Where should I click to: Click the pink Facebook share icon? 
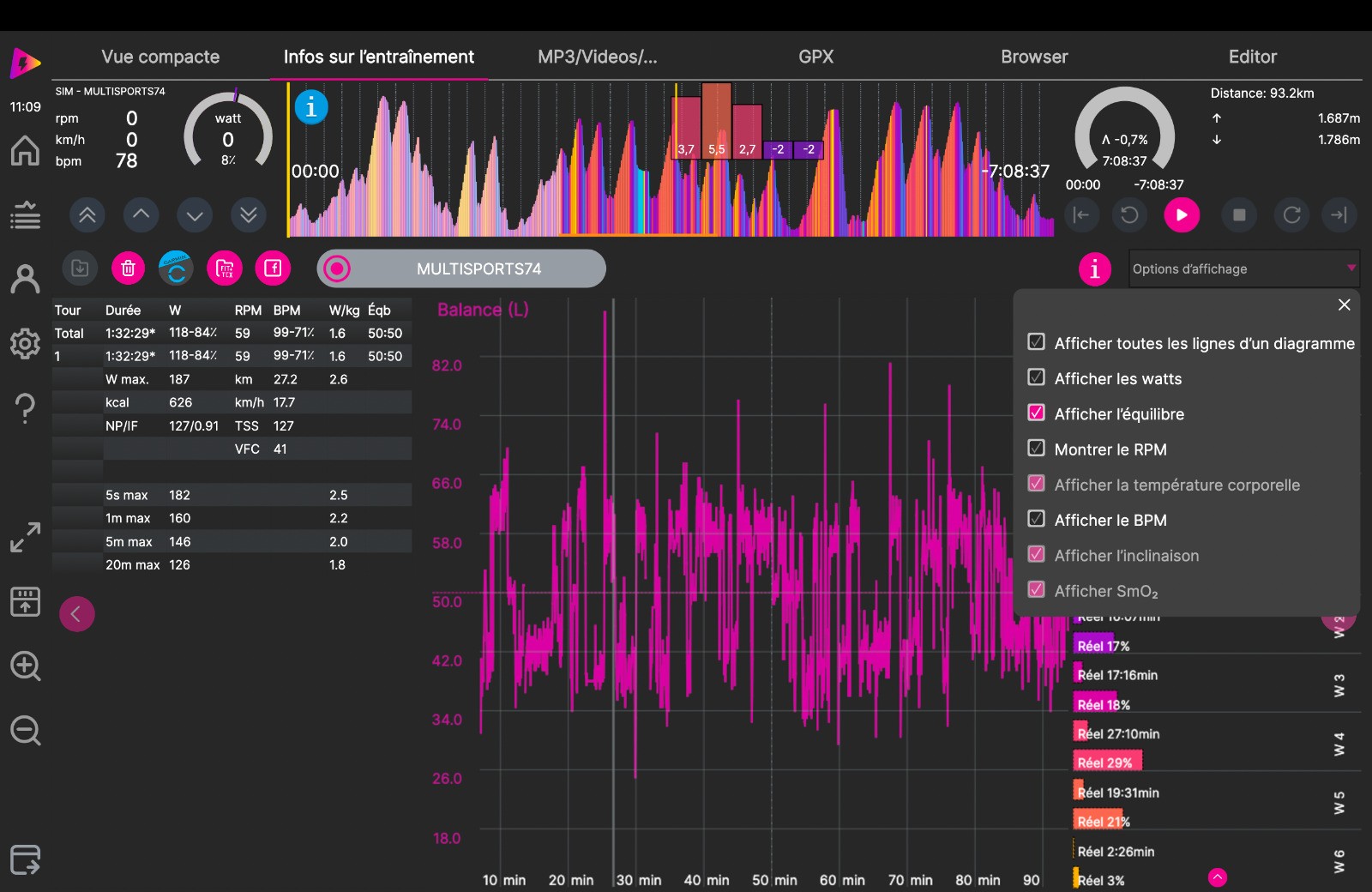tap(273, 268)
